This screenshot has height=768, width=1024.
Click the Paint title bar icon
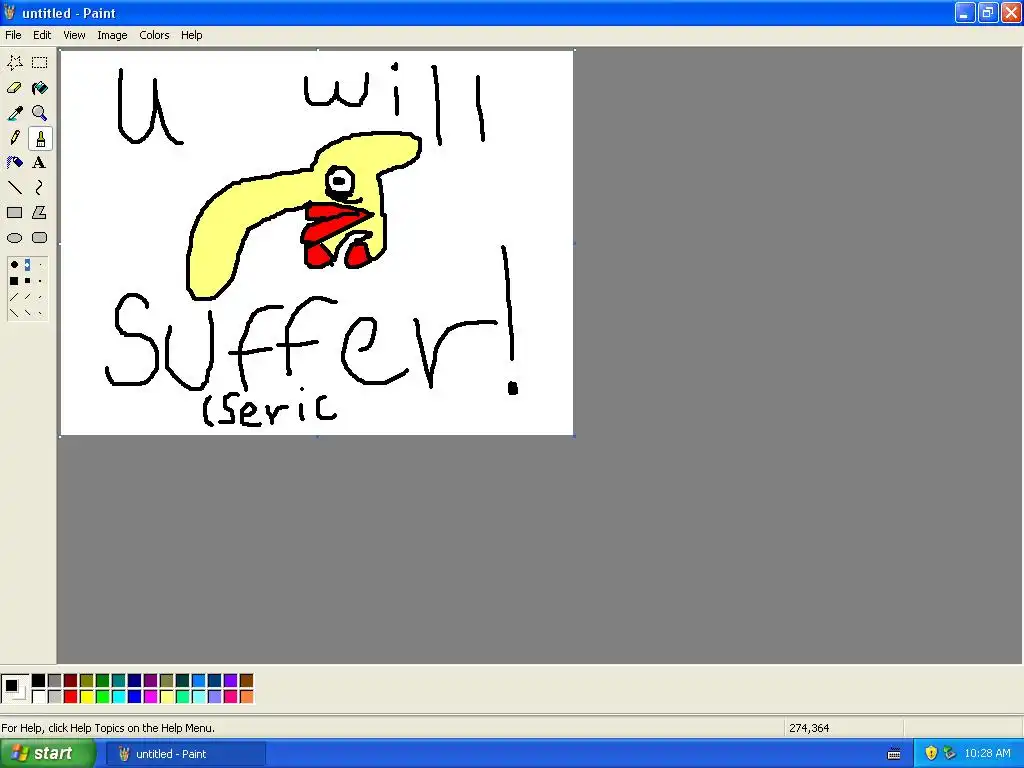[9, 12]
